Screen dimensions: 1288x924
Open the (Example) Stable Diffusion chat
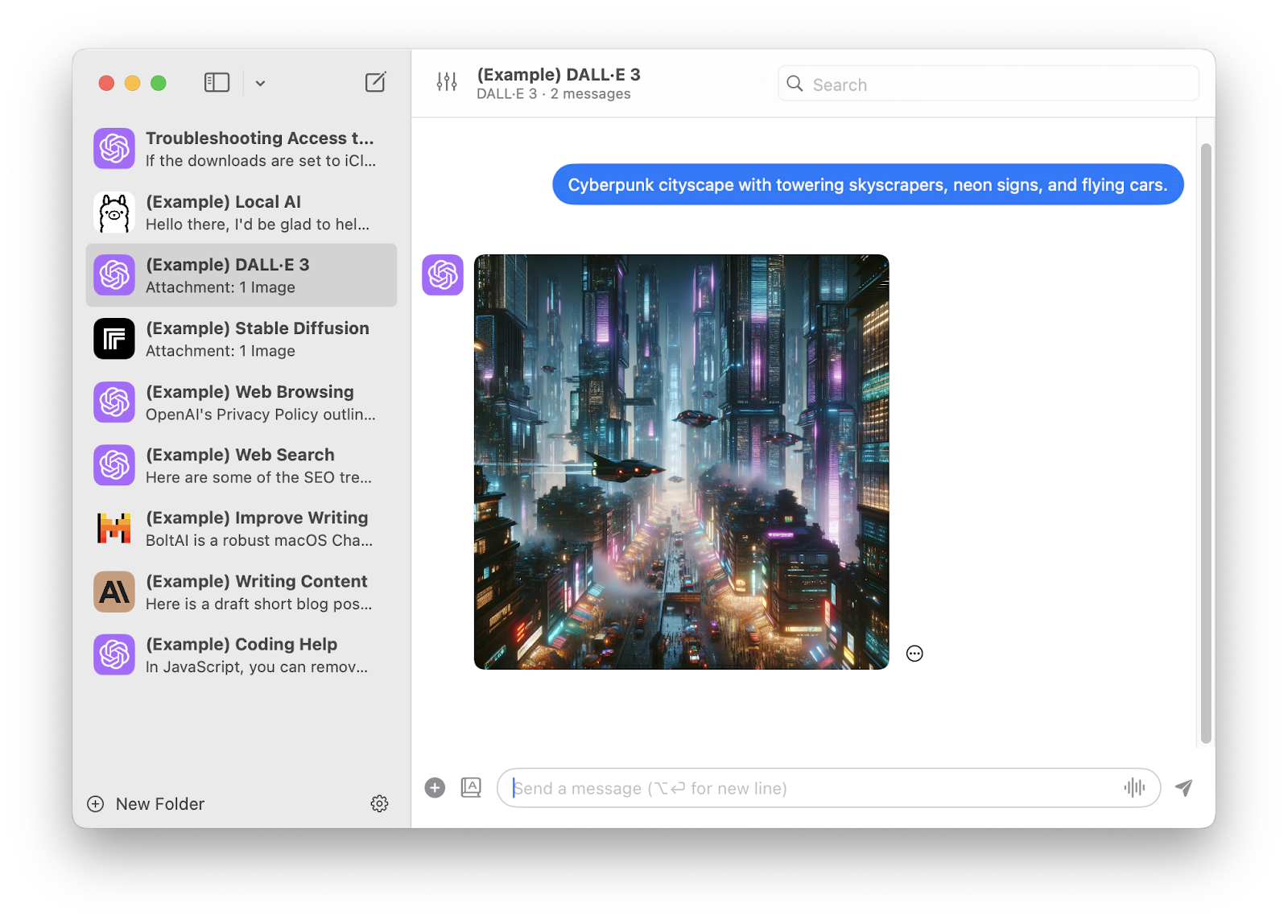pos(242,339)
